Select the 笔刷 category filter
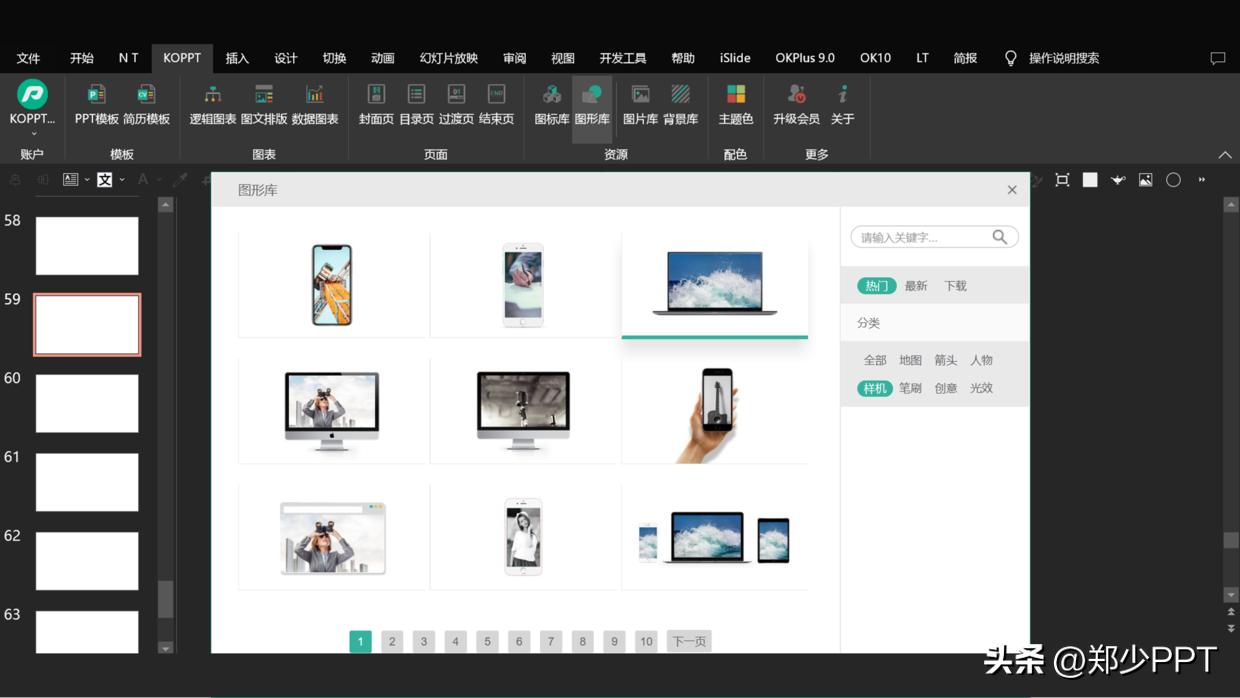Viewport: 1240px width, 698px height. tap(910, 388)
